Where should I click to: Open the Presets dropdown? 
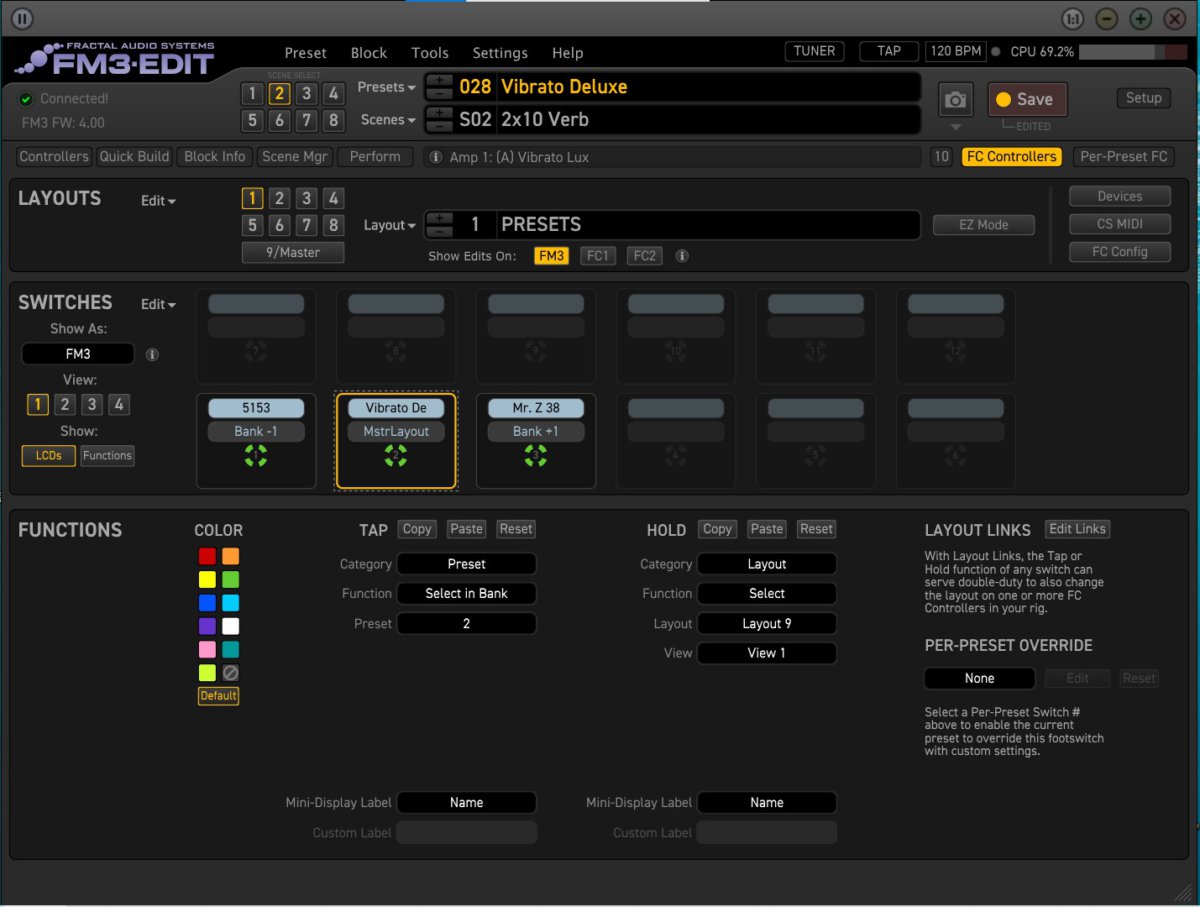click(x=387, y=87)
